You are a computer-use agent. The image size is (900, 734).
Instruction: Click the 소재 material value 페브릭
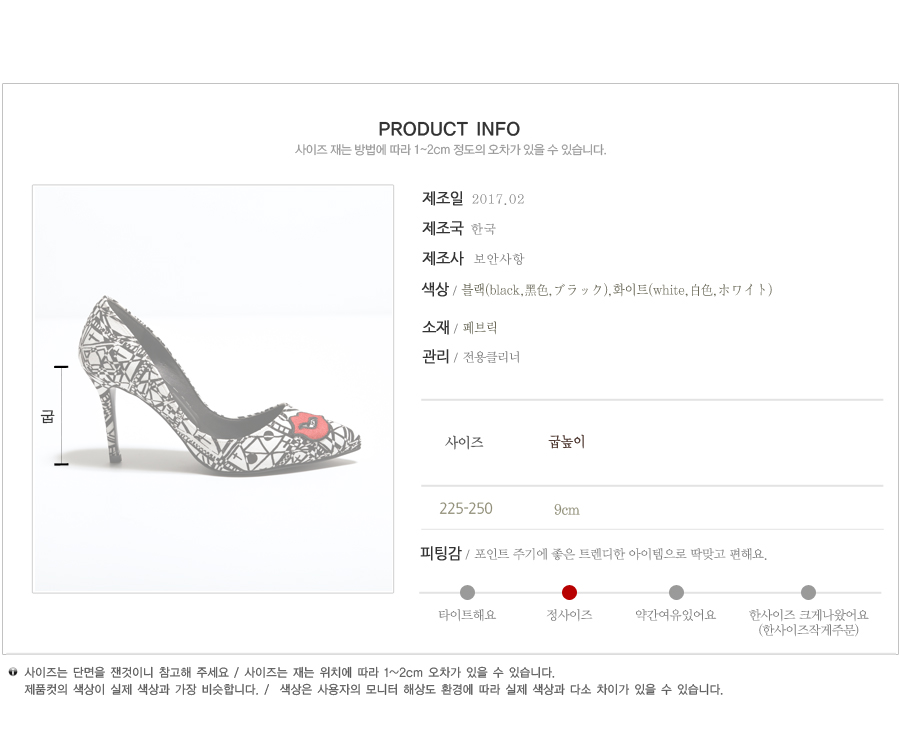click(x=480, y=327)
